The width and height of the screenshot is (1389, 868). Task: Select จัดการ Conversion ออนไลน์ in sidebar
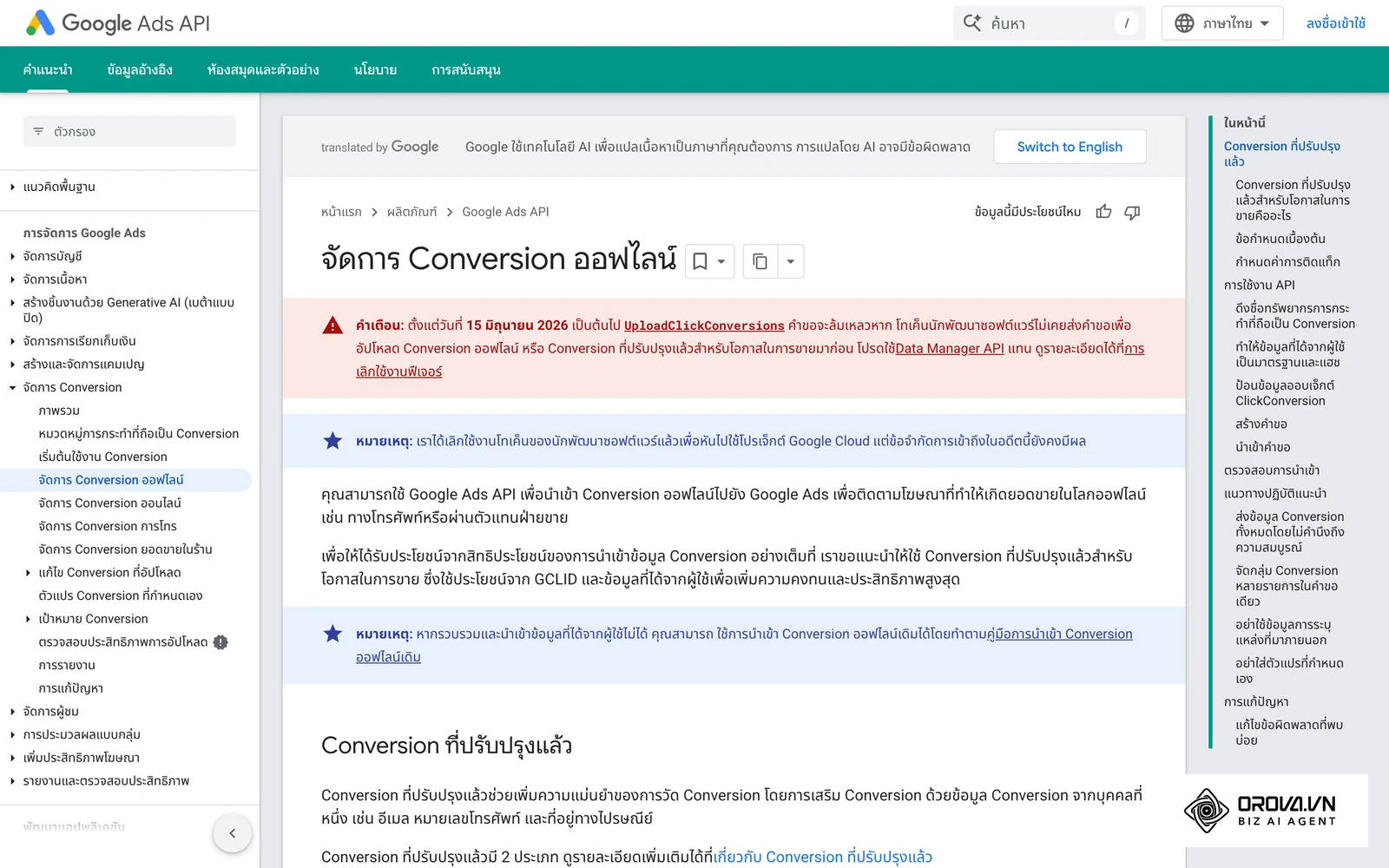point(110,503)
